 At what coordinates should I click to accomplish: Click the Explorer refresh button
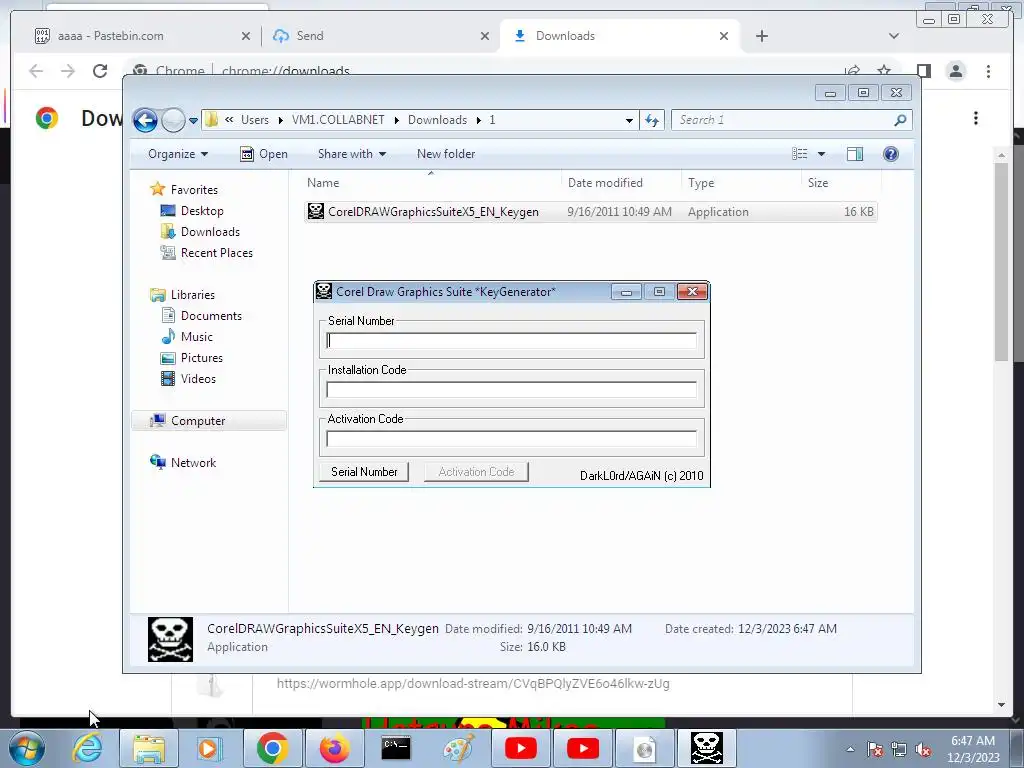tap(652, 120)
